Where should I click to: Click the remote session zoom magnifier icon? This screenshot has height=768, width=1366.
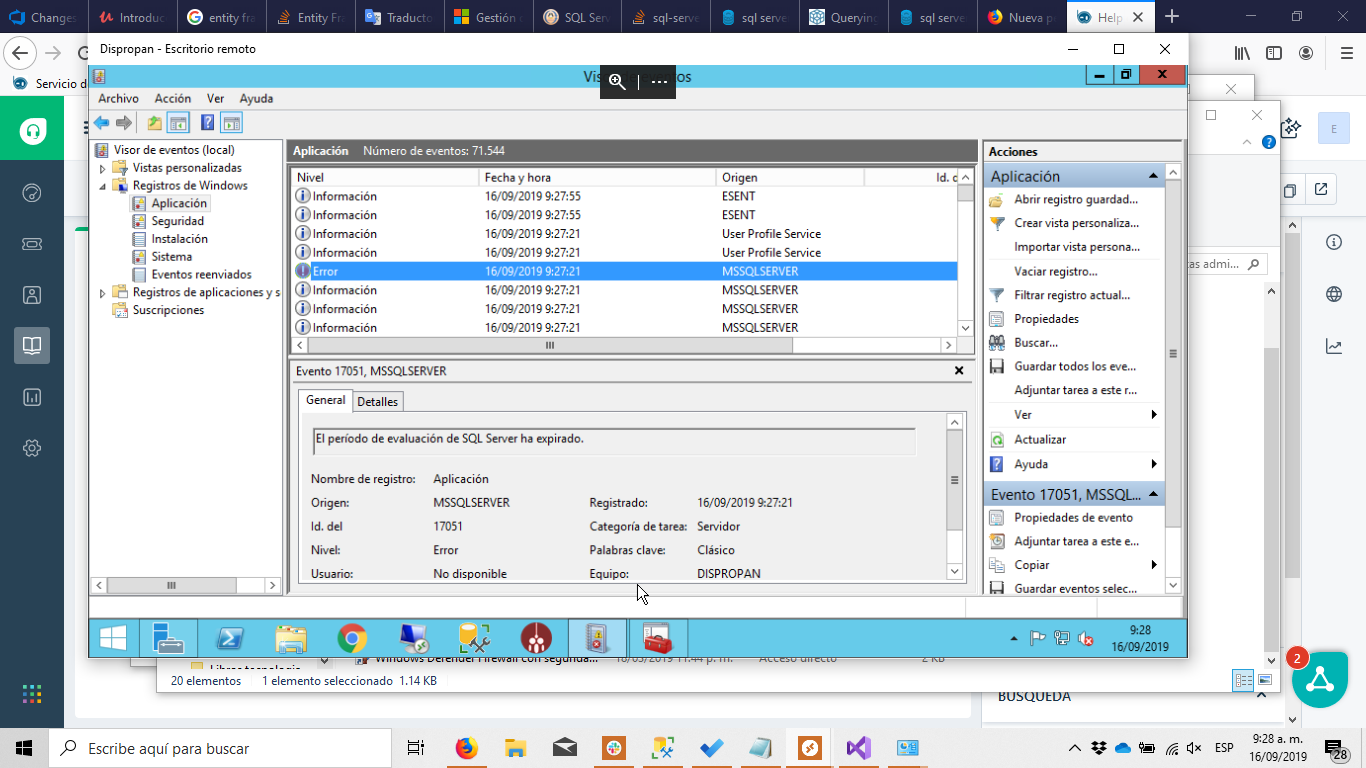tap(618, 82)
